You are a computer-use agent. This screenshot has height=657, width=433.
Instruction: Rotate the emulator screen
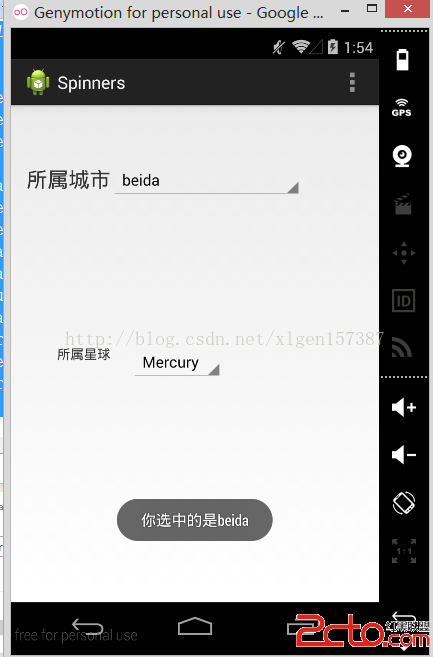pyautogui.click(x=404, y=503)
